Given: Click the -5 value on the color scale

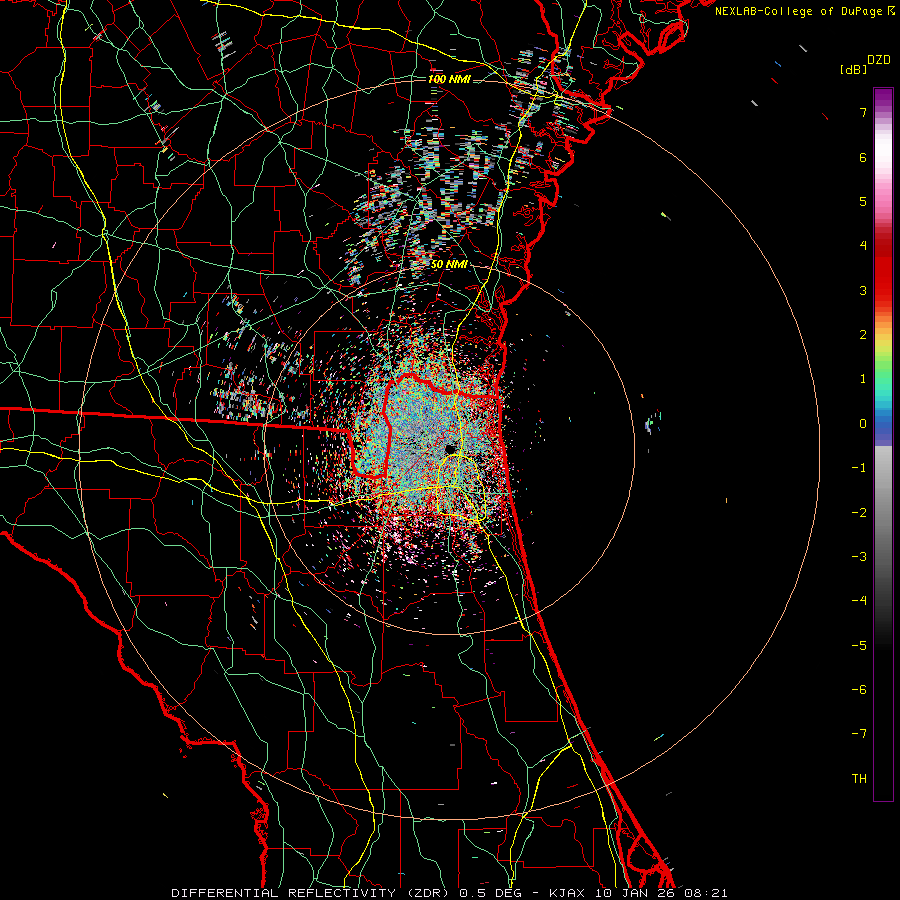Looking at the screenshot, I should 859,646.
